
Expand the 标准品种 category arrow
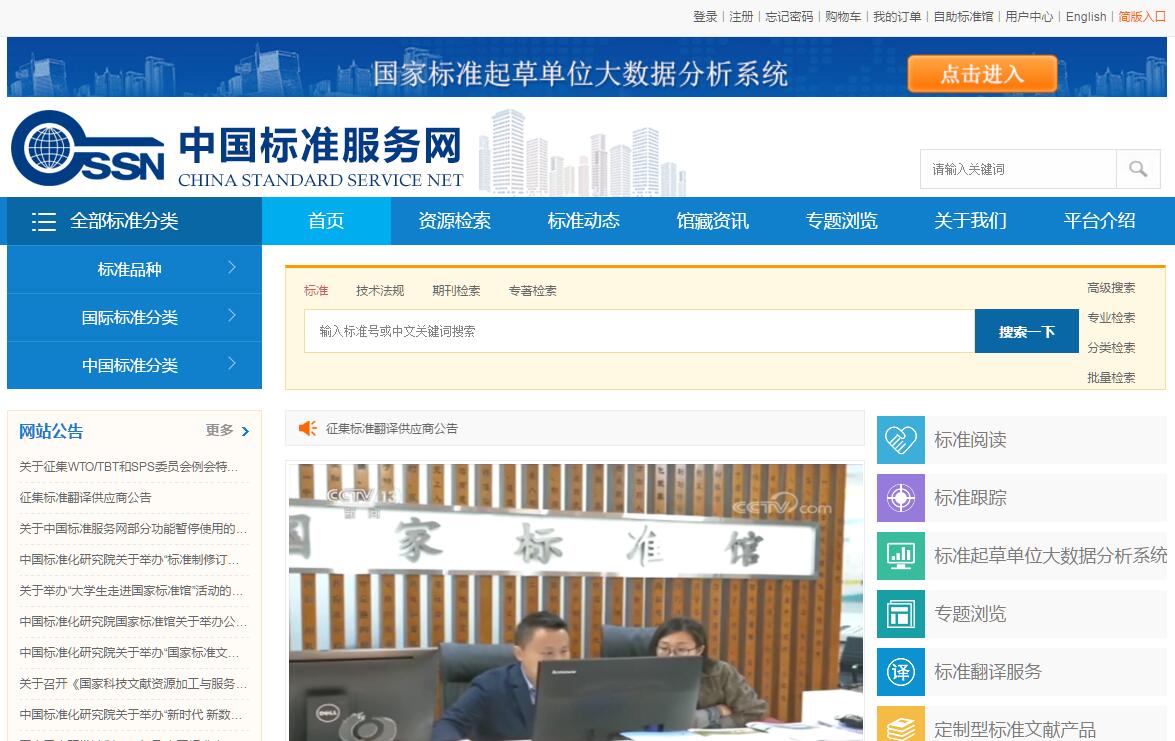(x=232, y=268)
